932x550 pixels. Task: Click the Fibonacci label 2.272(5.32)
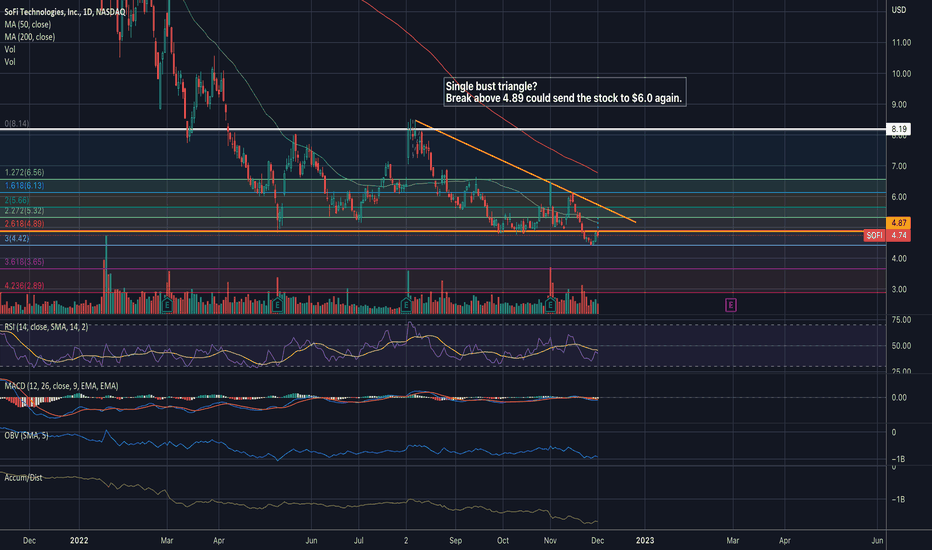(24, 210)
